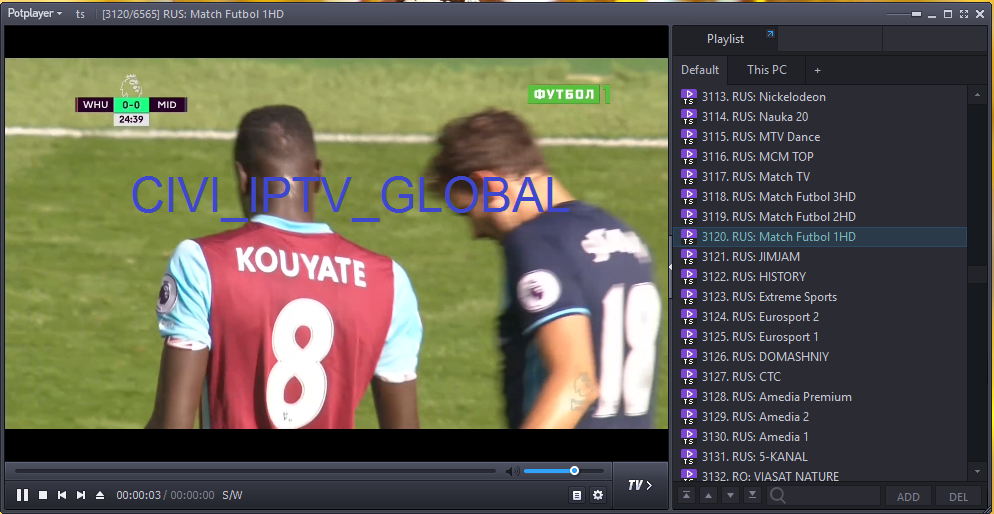Click the eject/open file icon
This screenshot has width=994, height=514.
coord(100,495)
